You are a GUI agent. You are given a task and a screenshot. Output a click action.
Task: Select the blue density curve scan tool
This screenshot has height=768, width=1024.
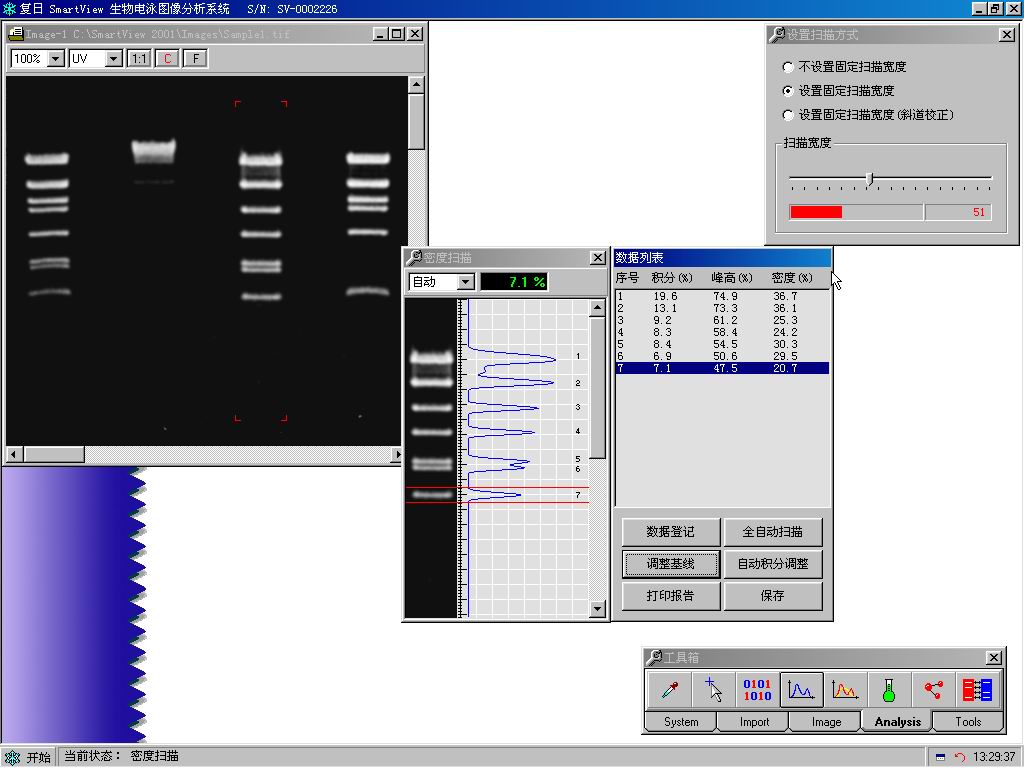(x=801, y=690)
